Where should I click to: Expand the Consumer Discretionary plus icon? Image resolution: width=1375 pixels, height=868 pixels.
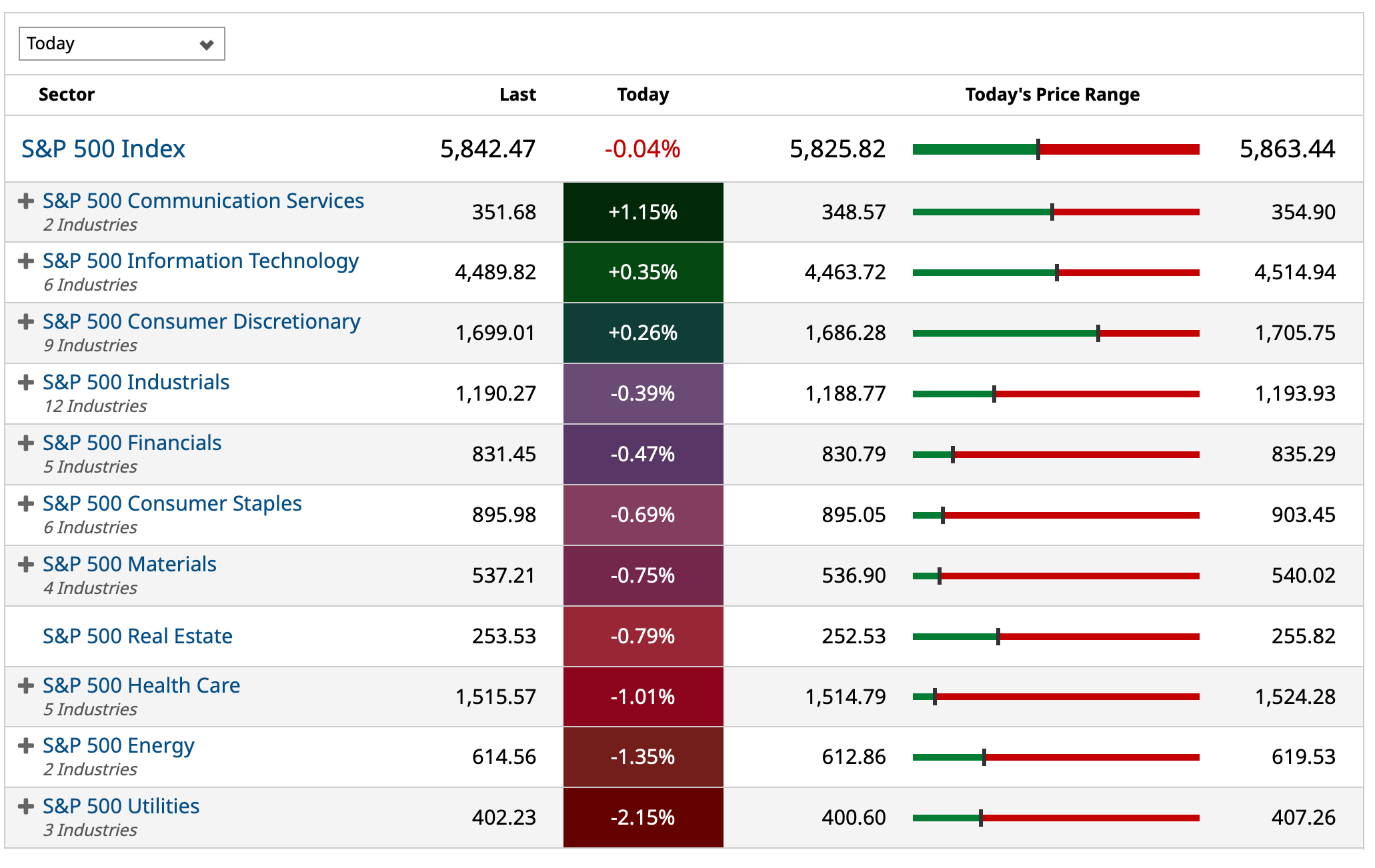pyautogui.click(x=26, y=321)
